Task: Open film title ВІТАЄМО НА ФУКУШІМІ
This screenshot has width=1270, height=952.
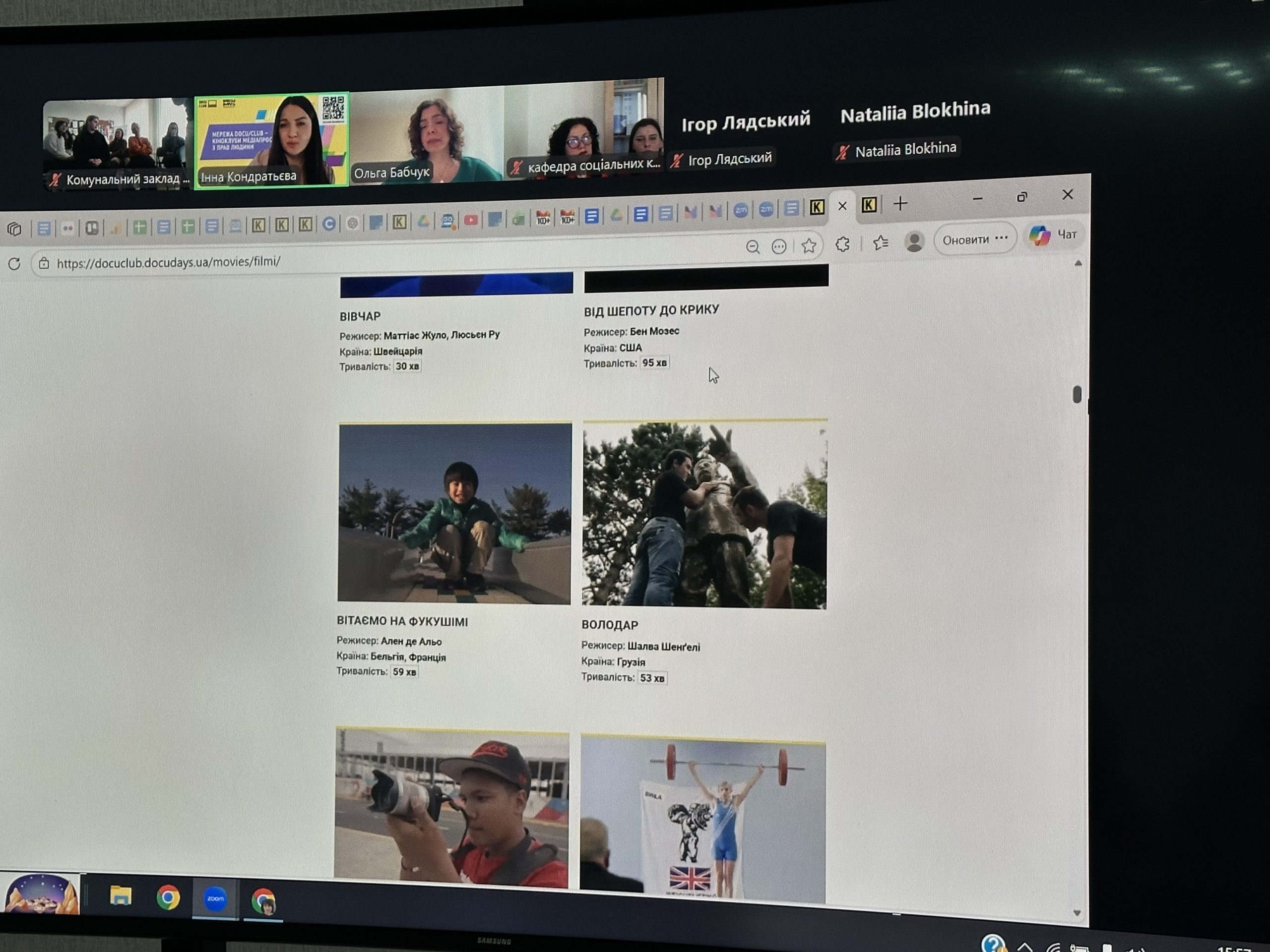Action: pyautogui.click(x=402, y=621)
